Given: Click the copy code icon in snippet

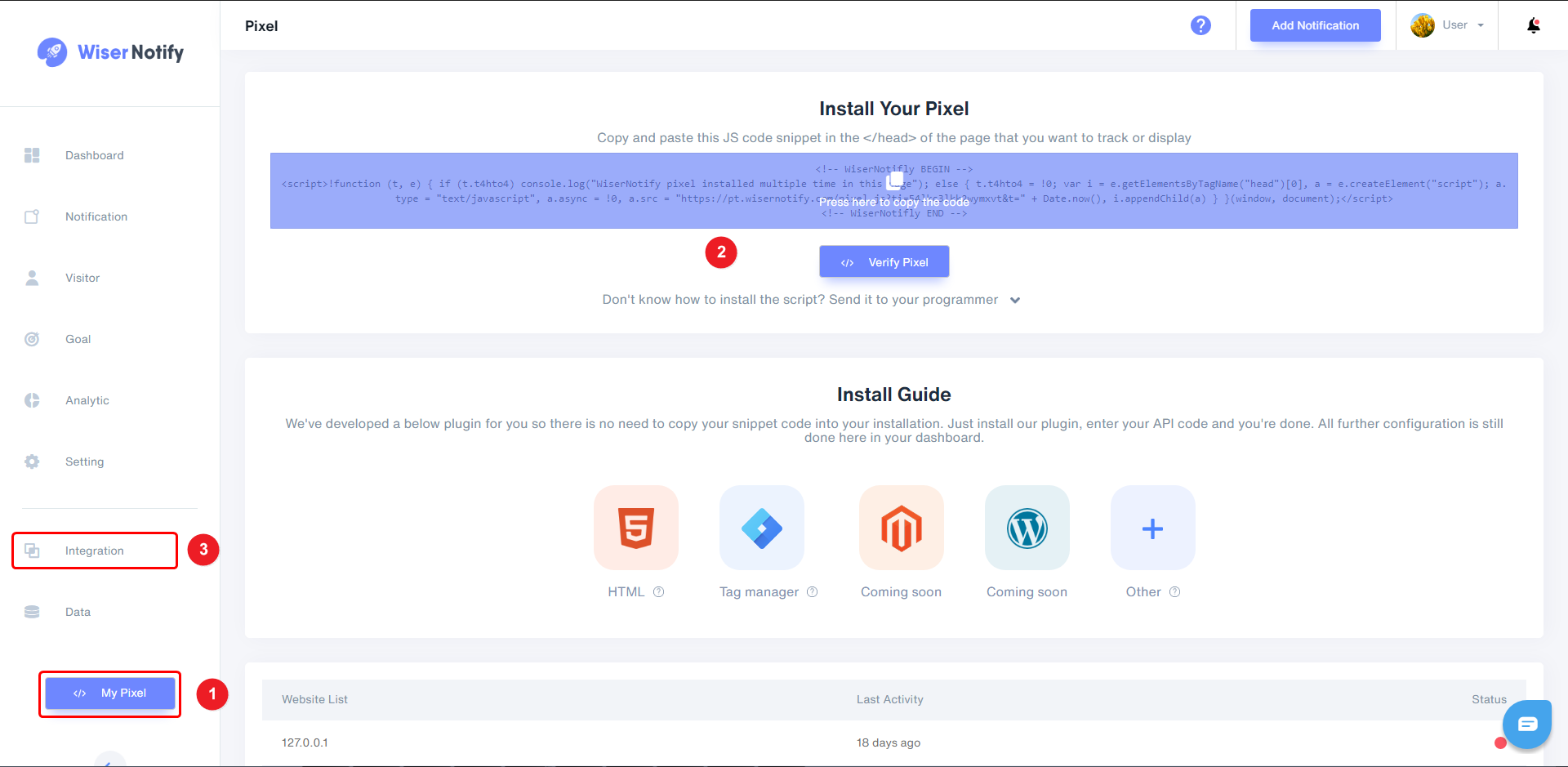Looking at the screenshot, I should click(x=895, y=180).
